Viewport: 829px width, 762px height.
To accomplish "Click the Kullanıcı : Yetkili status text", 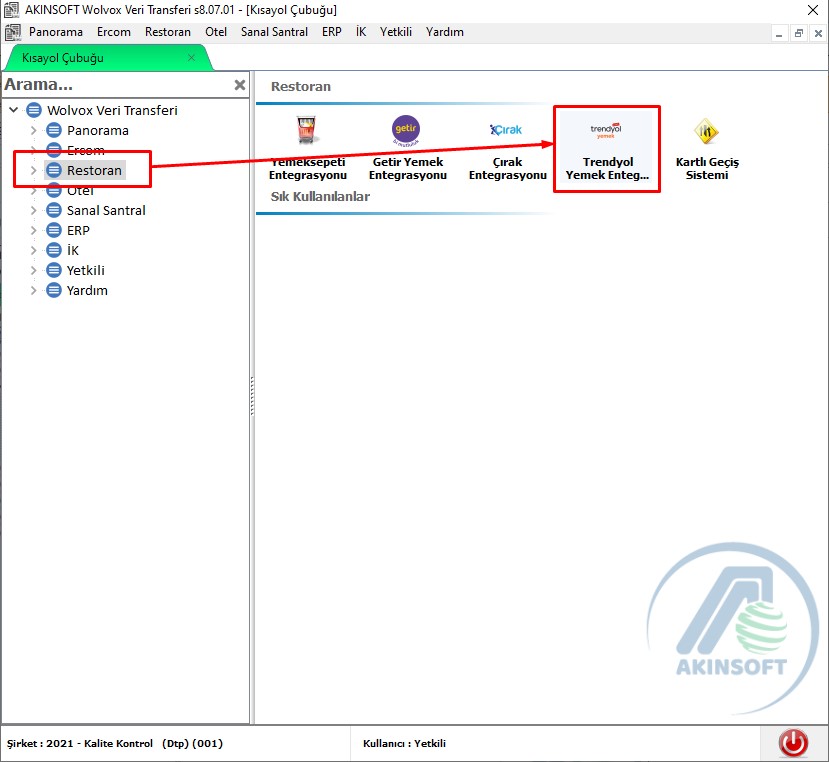I will (404, 743).
